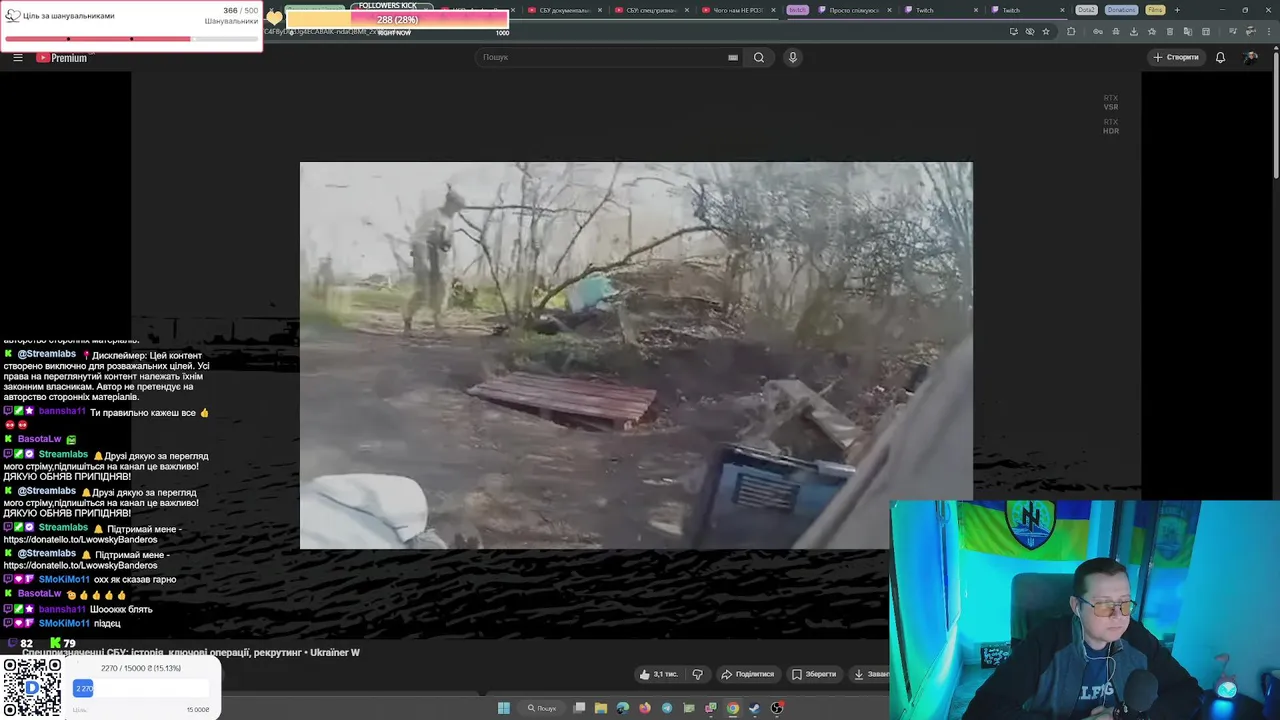Open the translate extension icon
This screenshot has height=720, width=1280.
click(x=1188, y=31)
